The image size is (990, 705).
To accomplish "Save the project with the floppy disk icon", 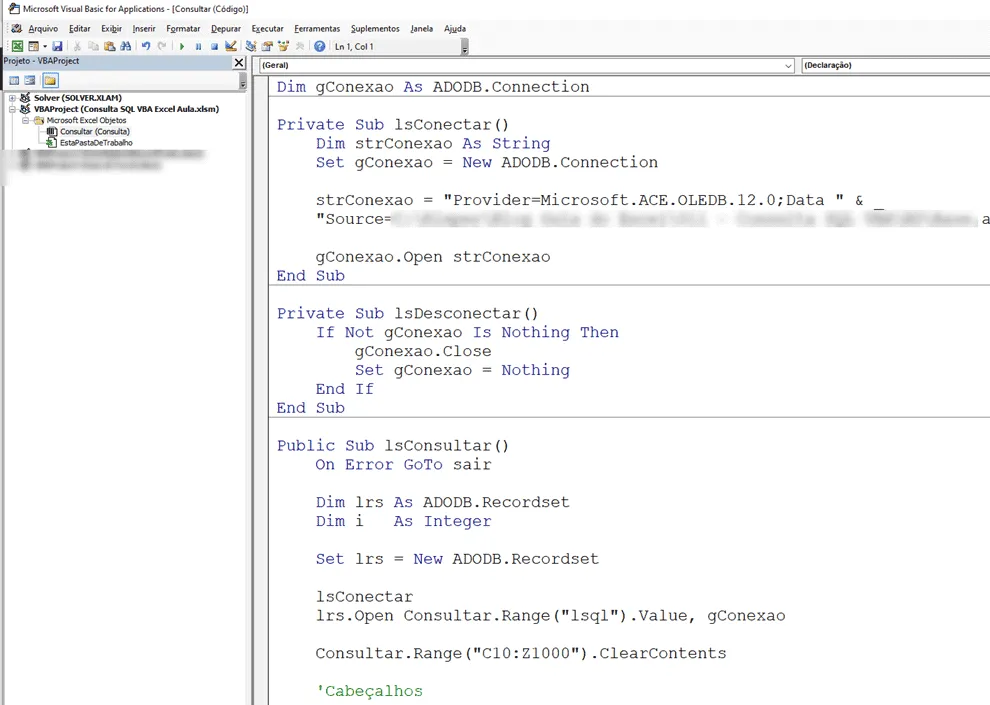I will [57, 46].
